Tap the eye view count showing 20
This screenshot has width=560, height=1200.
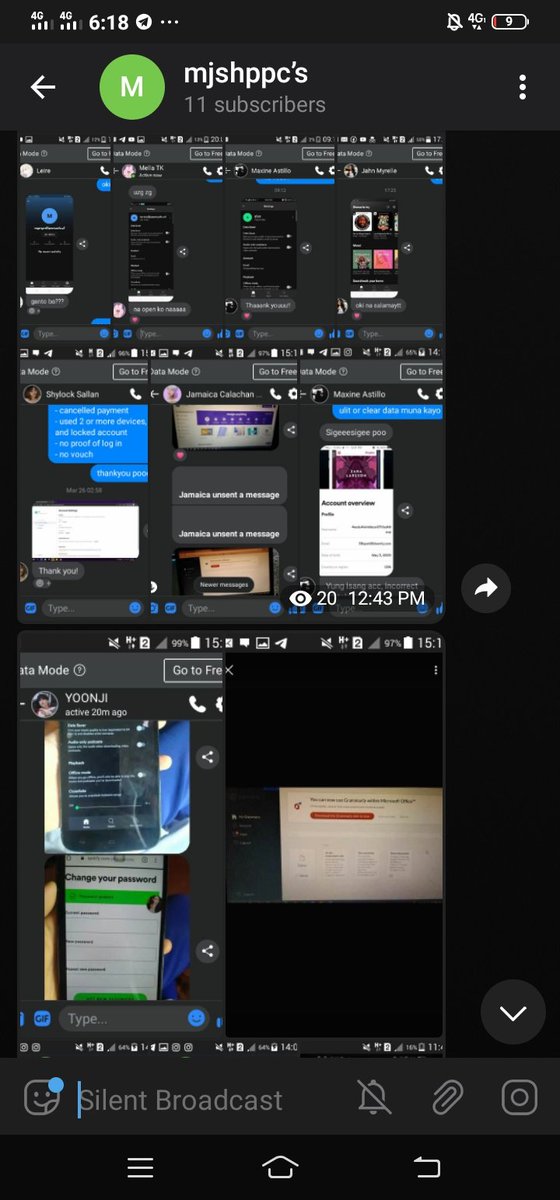click(x=312, y=599)
